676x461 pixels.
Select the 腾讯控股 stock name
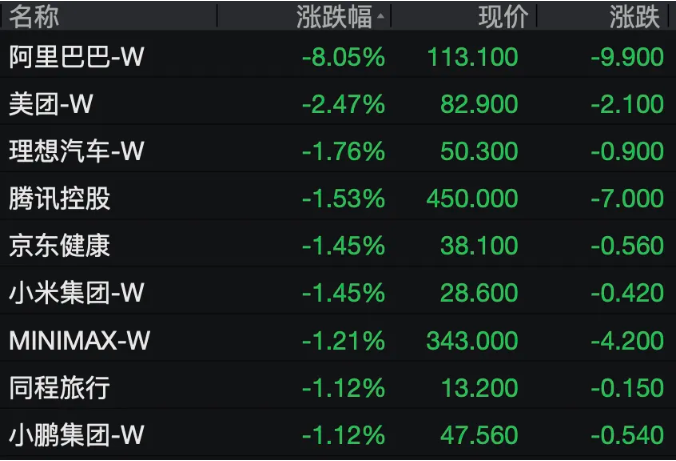point(59,198)
